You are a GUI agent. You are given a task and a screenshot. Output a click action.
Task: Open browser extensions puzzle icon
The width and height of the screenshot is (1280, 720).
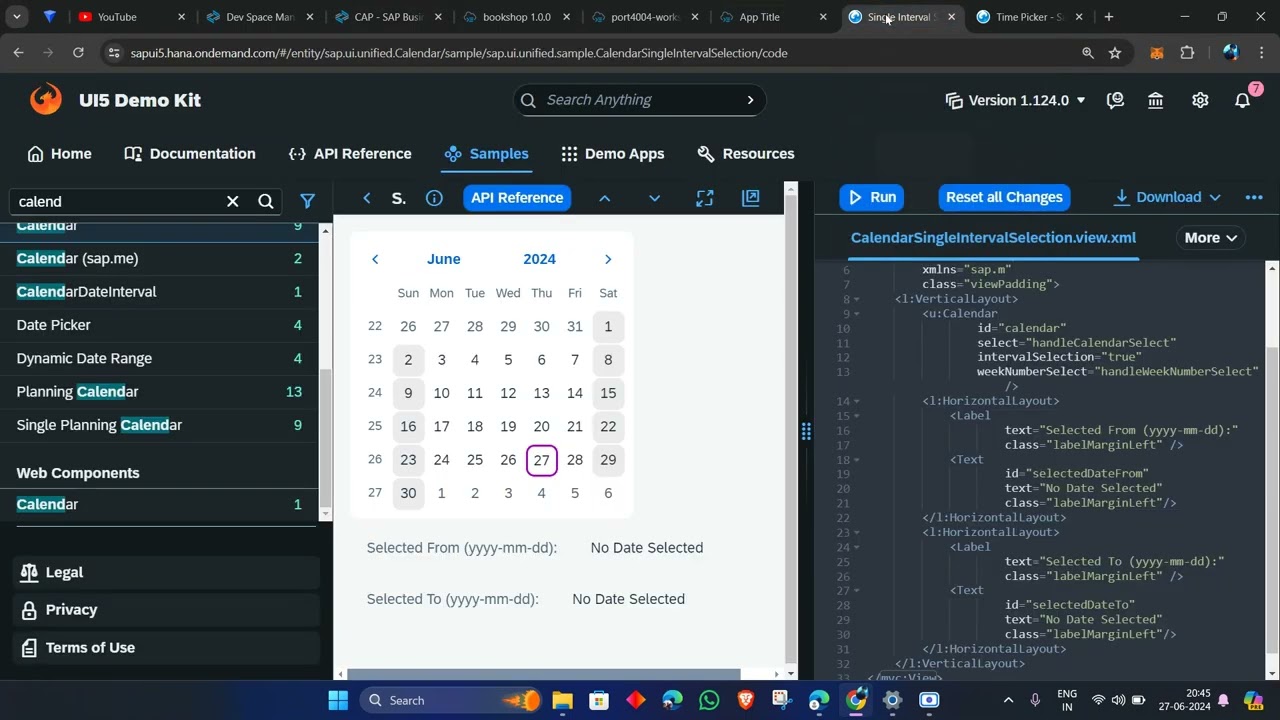(x=1187, y=53)
